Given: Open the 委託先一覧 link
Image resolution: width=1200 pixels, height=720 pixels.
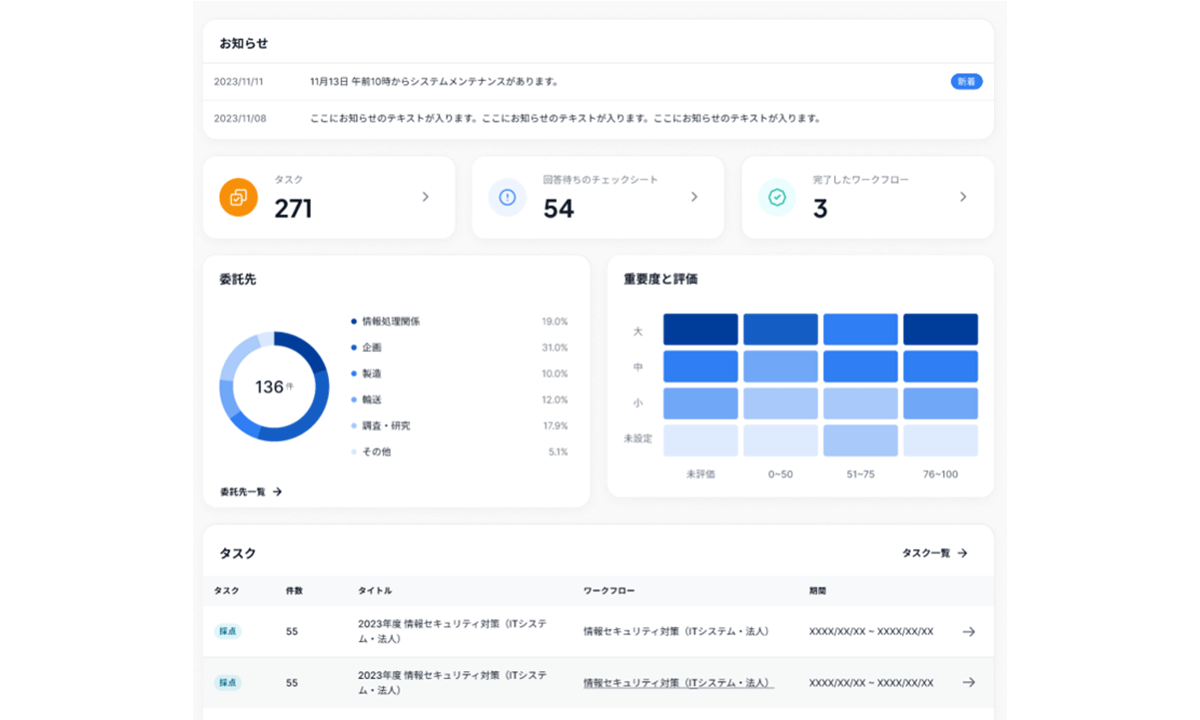Looking at the screenshot, I should 245,491.
